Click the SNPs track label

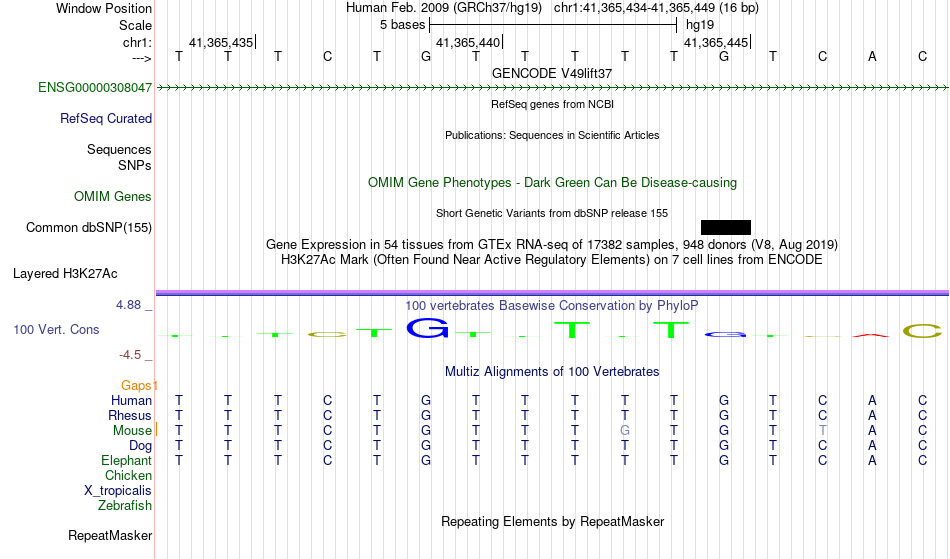(135, 165)
